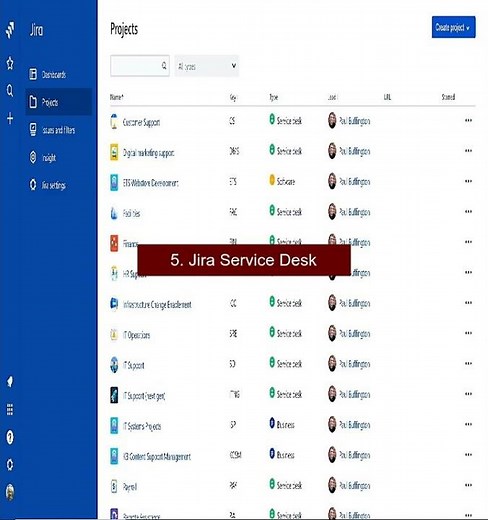Click the Facilities project avatar icon

point(114,213)
